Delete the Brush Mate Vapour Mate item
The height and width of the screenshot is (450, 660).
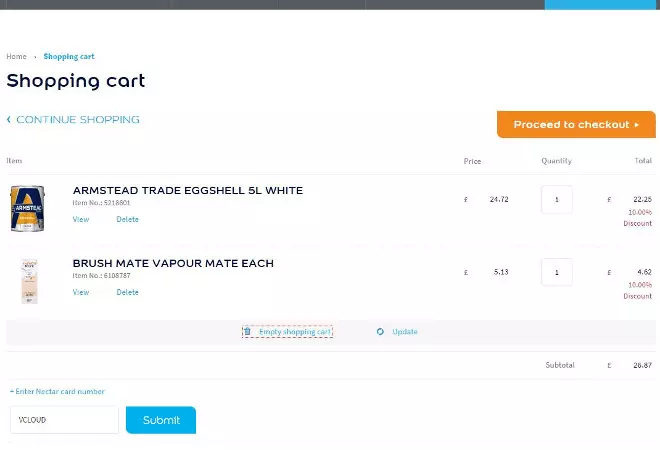point(127,292)
